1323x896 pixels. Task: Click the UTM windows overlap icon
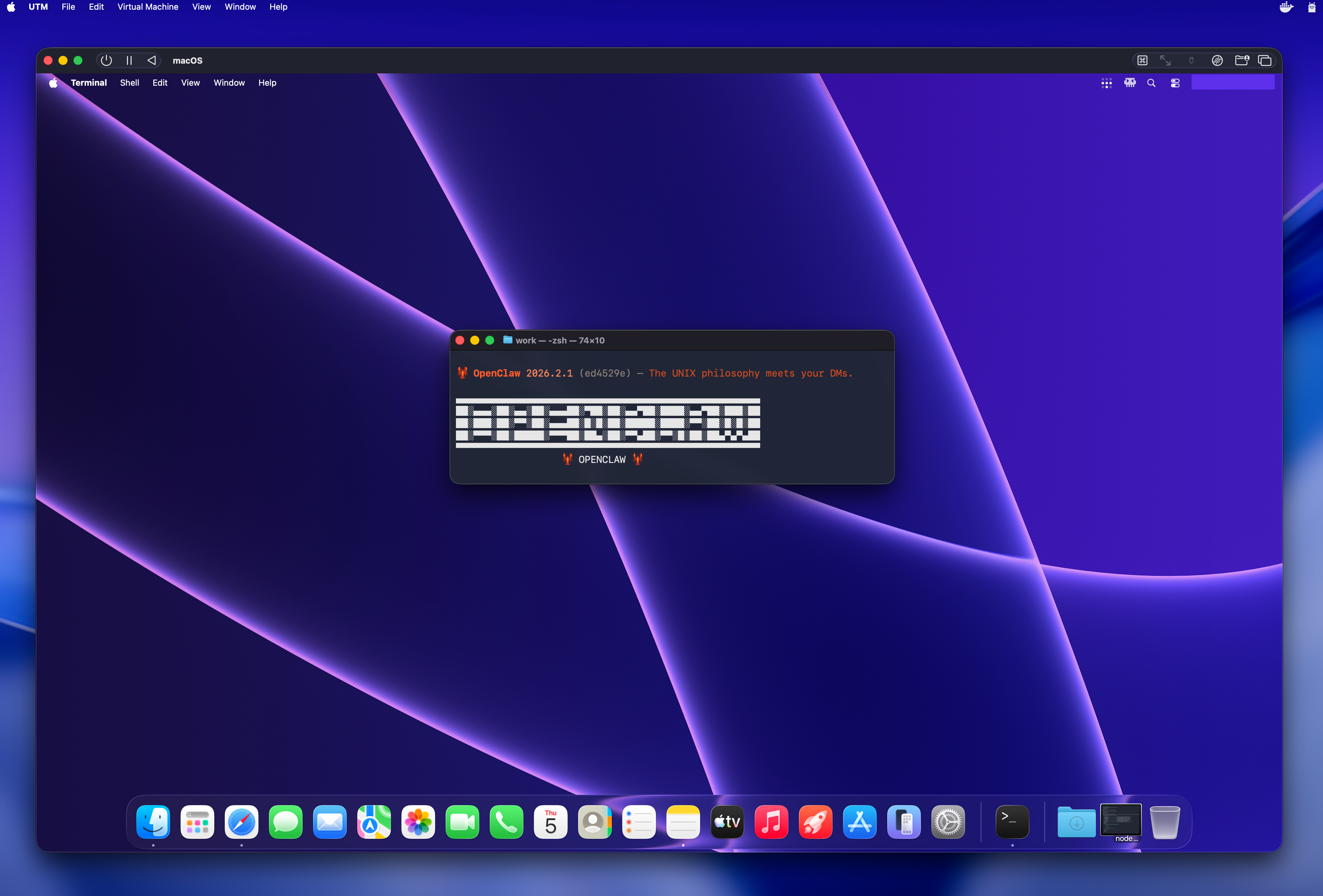pos(1264,60)
